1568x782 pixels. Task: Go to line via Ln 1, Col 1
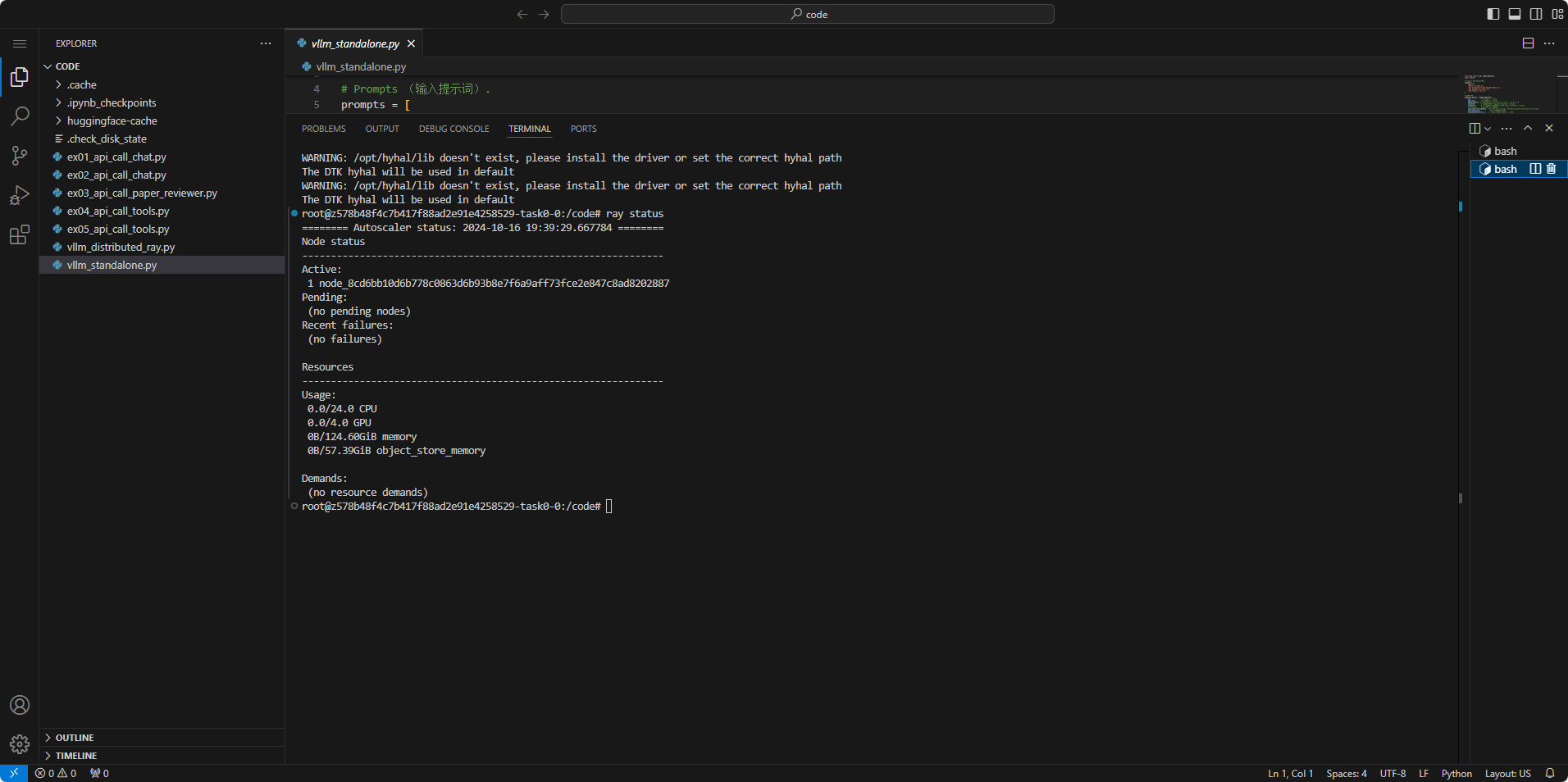[1290, 773]
